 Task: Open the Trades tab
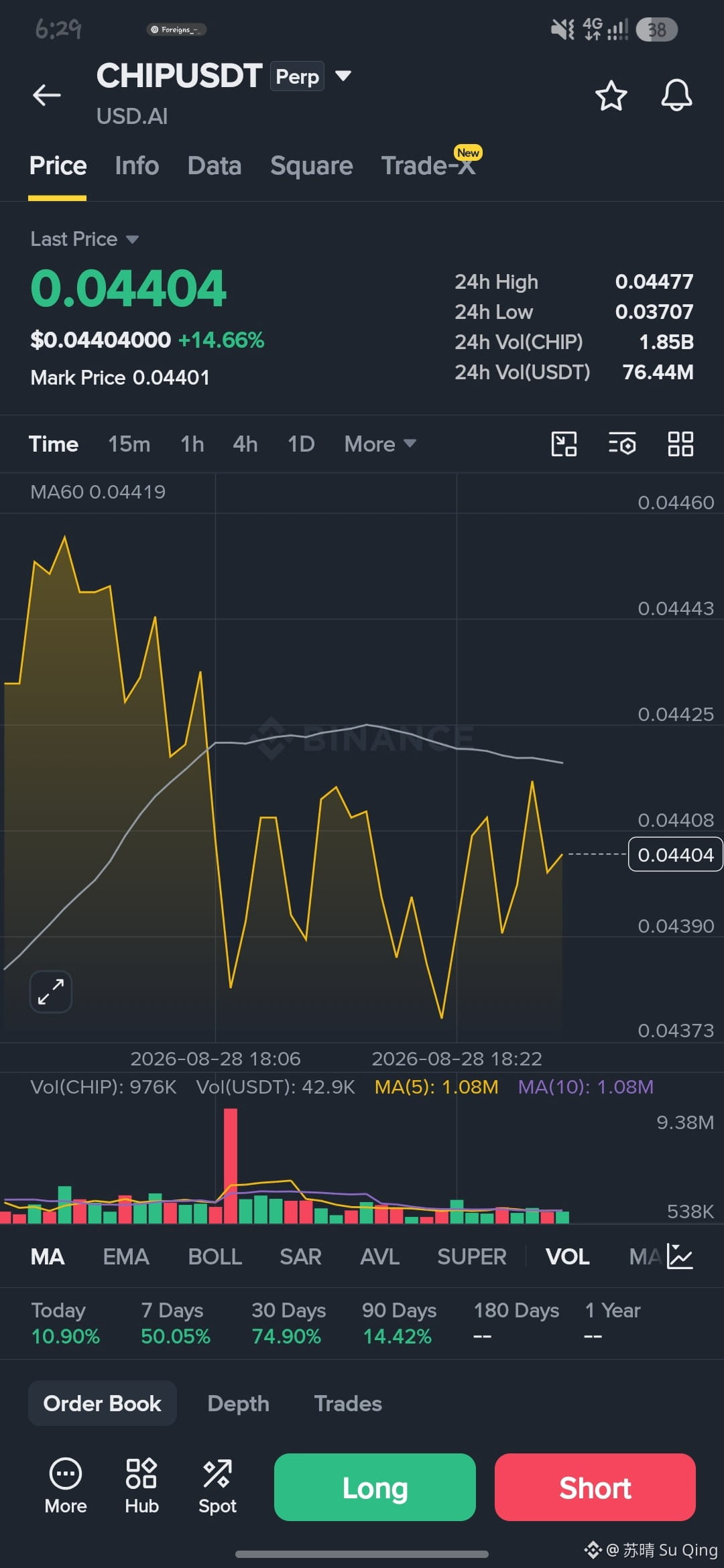(348, 1403)
